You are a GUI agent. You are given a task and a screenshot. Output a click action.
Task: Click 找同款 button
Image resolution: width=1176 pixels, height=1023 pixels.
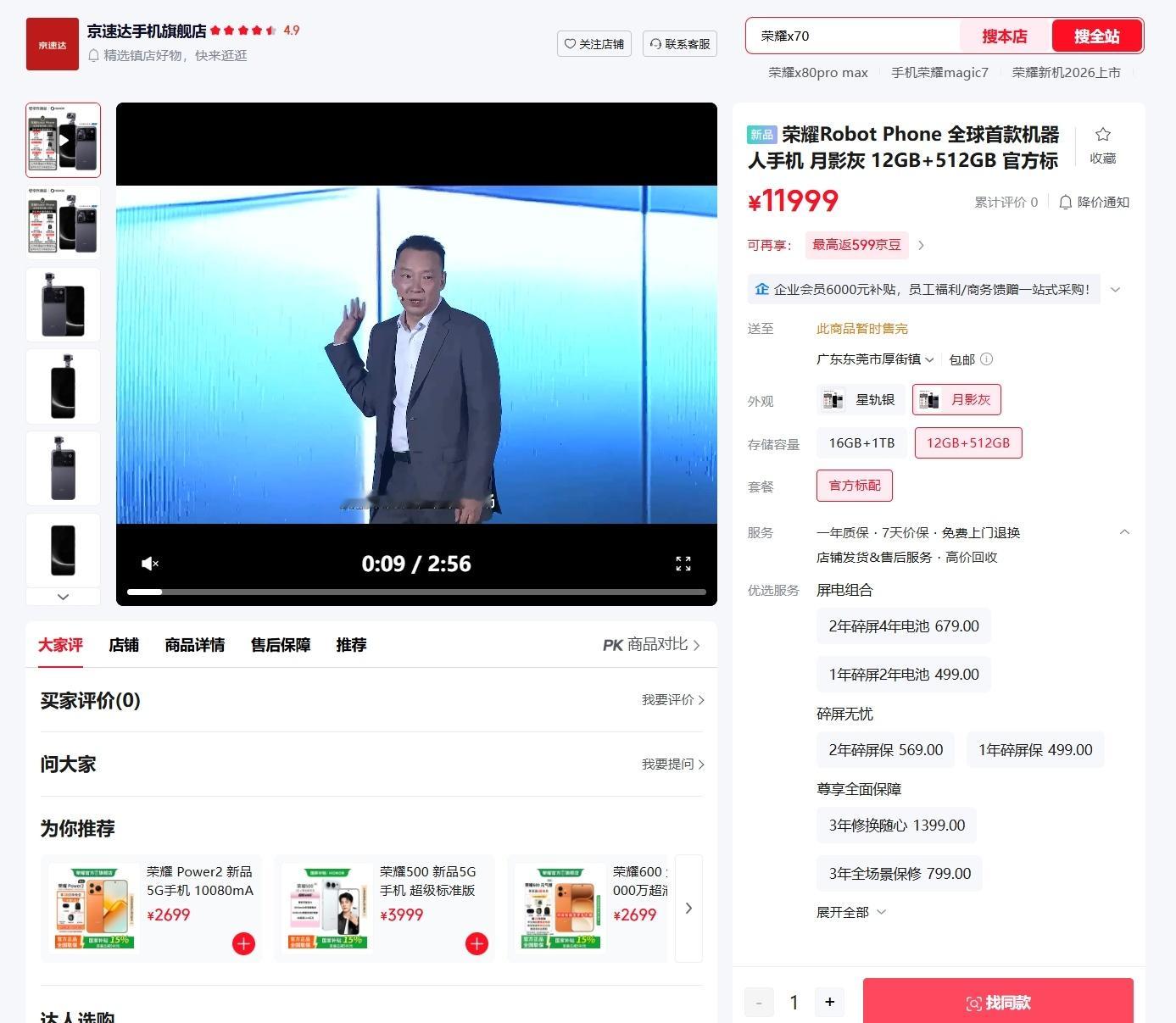click(998, 1003)
